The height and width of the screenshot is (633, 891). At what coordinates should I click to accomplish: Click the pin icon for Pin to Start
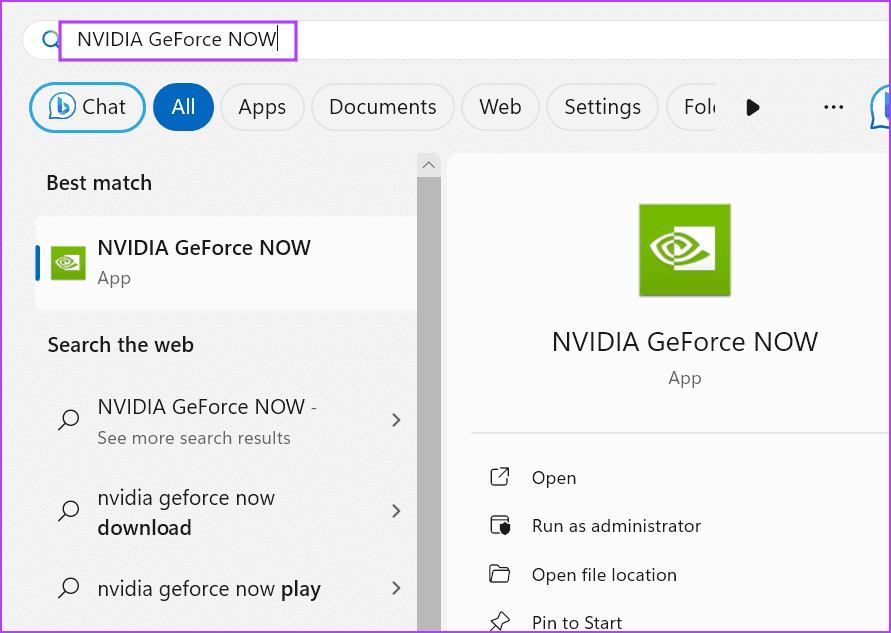500,622
